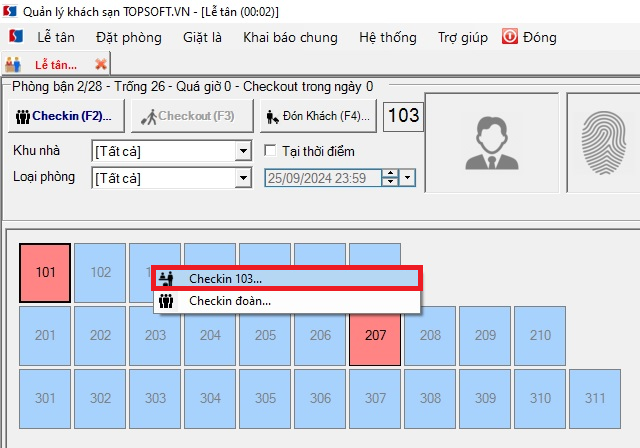Select room 209 tile
Screen dimensions: 640x448
(485, 336)
